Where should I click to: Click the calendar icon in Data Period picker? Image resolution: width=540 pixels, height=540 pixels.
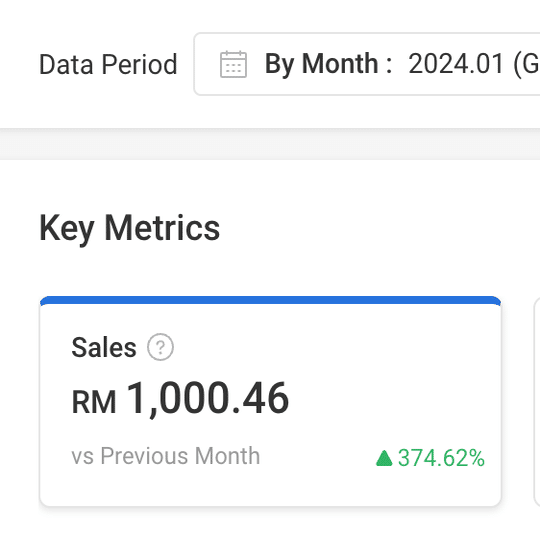click(x=233, y=64)
